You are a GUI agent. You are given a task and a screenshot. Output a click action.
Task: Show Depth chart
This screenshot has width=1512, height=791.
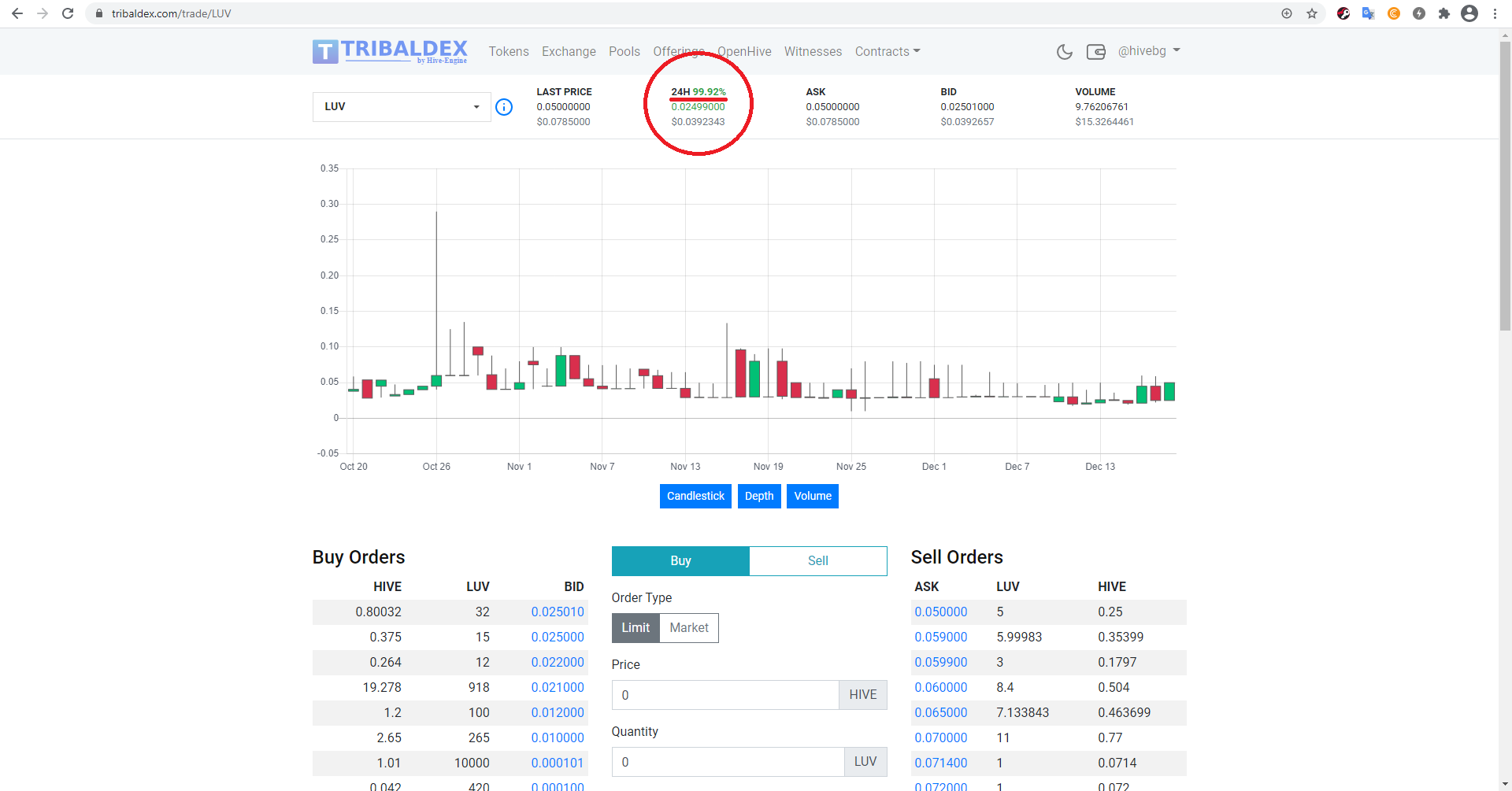[759, 496]
